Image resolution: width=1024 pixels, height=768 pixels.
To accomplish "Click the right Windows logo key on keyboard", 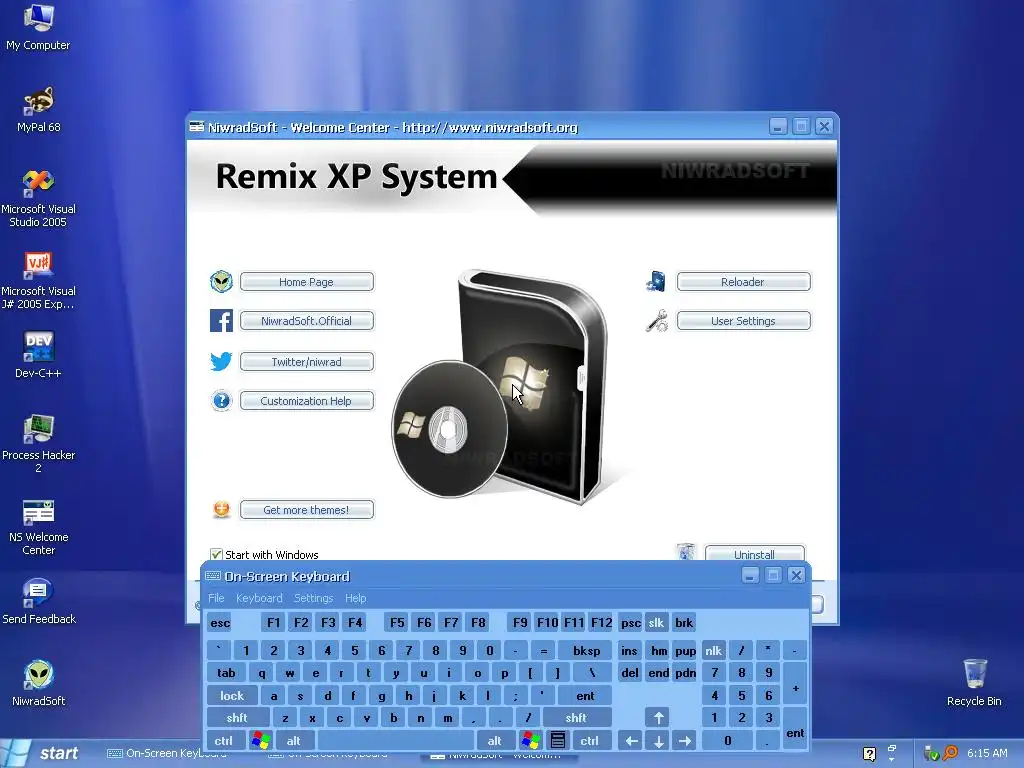I will click(530, 740).
